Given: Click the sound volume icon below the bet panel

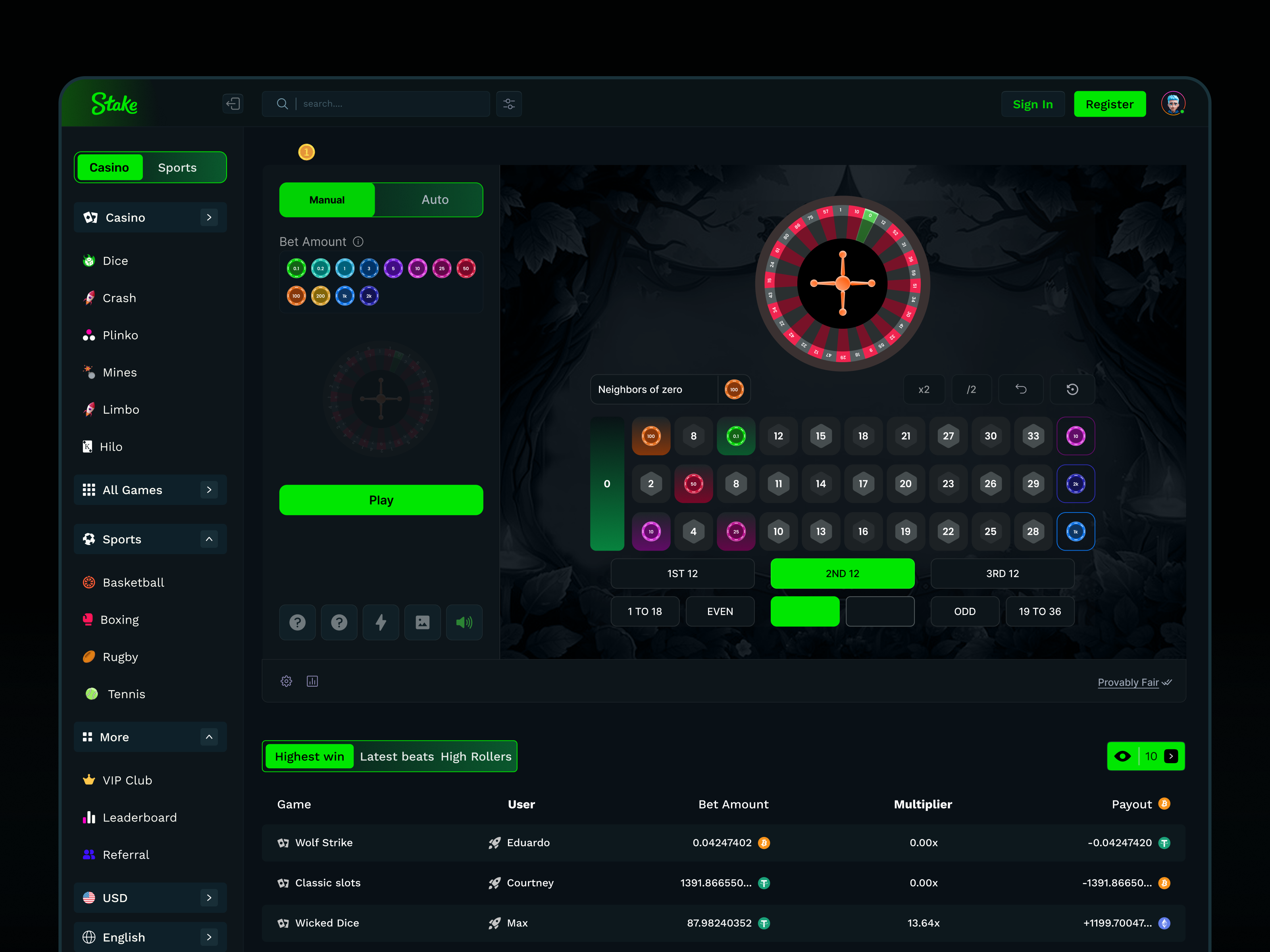Looking at the screenshot, I should pyautogui.click(x=464, y=622).
